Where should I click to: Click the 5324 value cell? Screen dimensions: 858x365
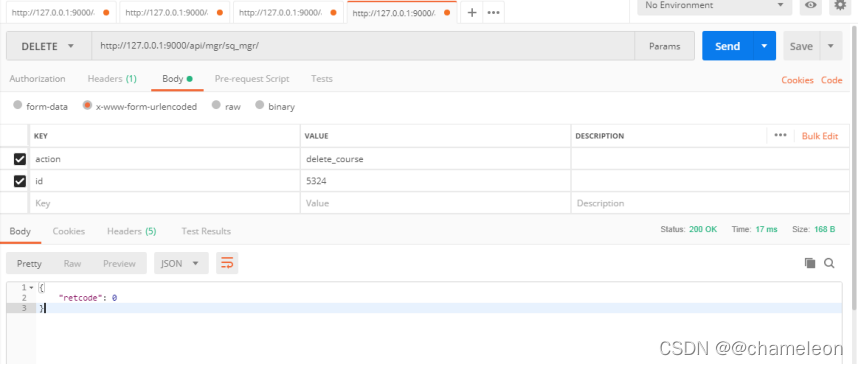[435, 181]
